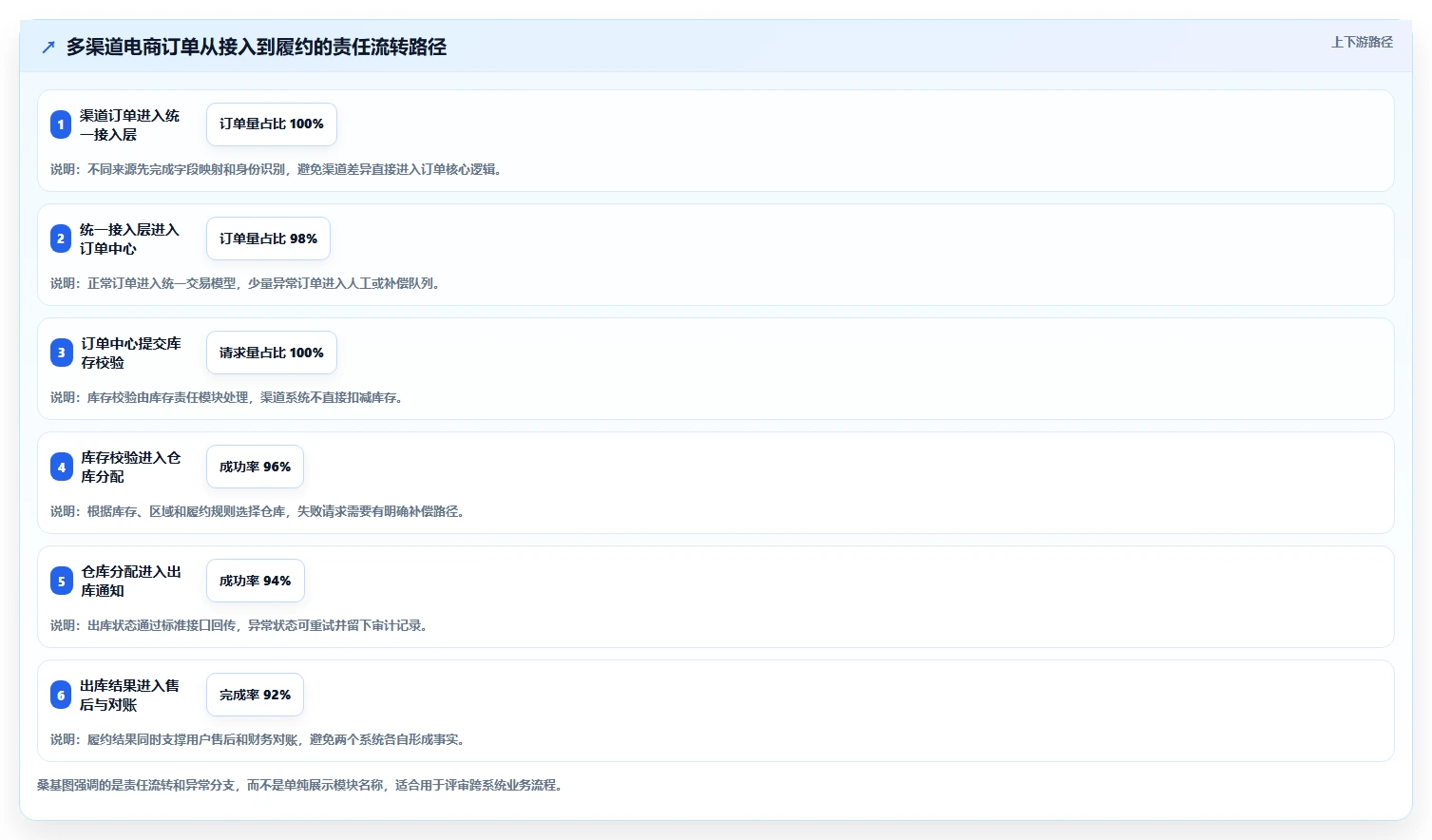The width and height of the screenshot is (1432, 840).
Task: Click step number 1 badge
Action: (61, 124)
